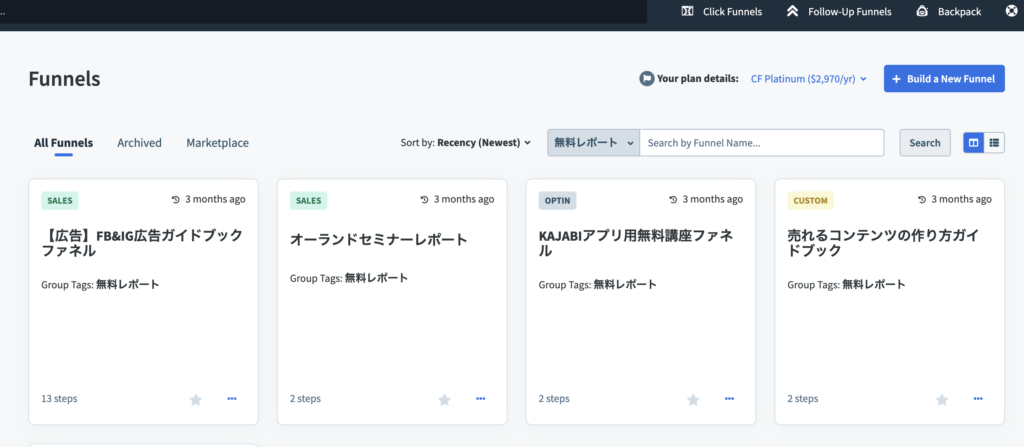Open the Marketplace tab

pyautogui.click(x=217, y=142)
